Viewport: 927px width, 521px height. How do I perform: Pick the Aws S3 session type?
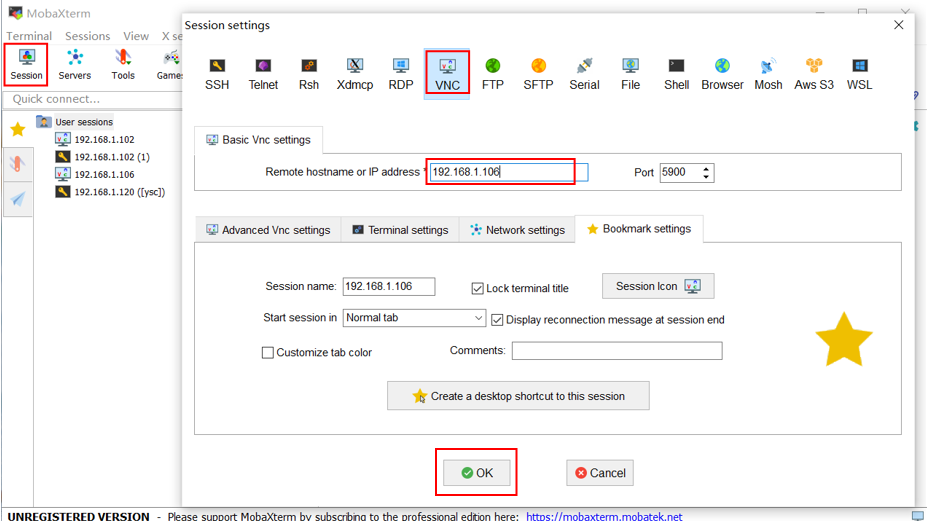814,74
